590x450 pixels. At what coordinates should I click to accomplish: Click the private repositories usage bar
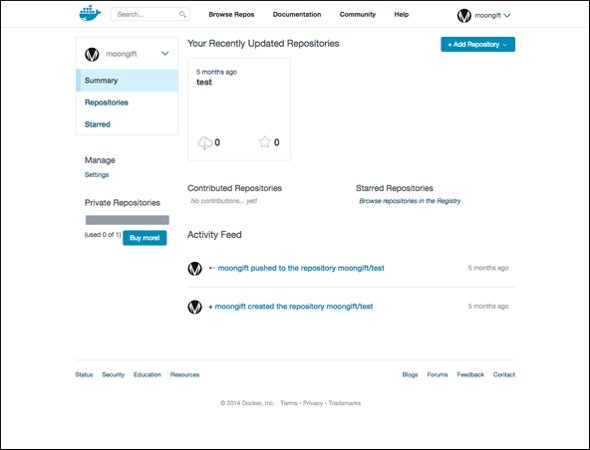click(127, 220)
